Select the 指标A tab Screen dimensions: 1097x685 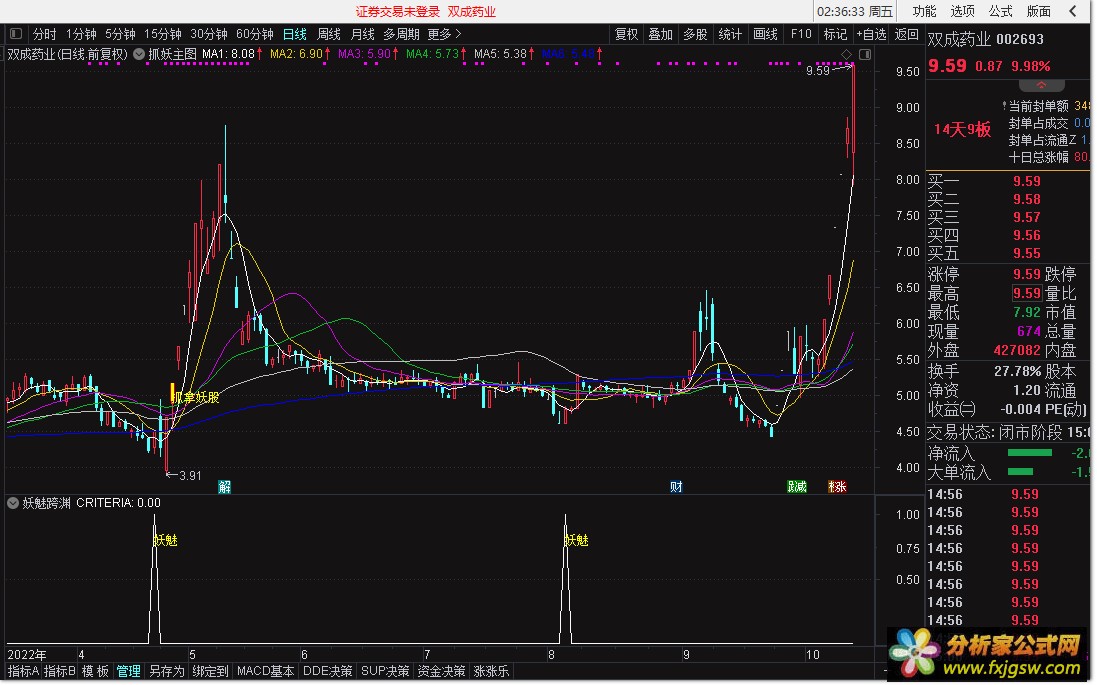[x=24, y=671]
